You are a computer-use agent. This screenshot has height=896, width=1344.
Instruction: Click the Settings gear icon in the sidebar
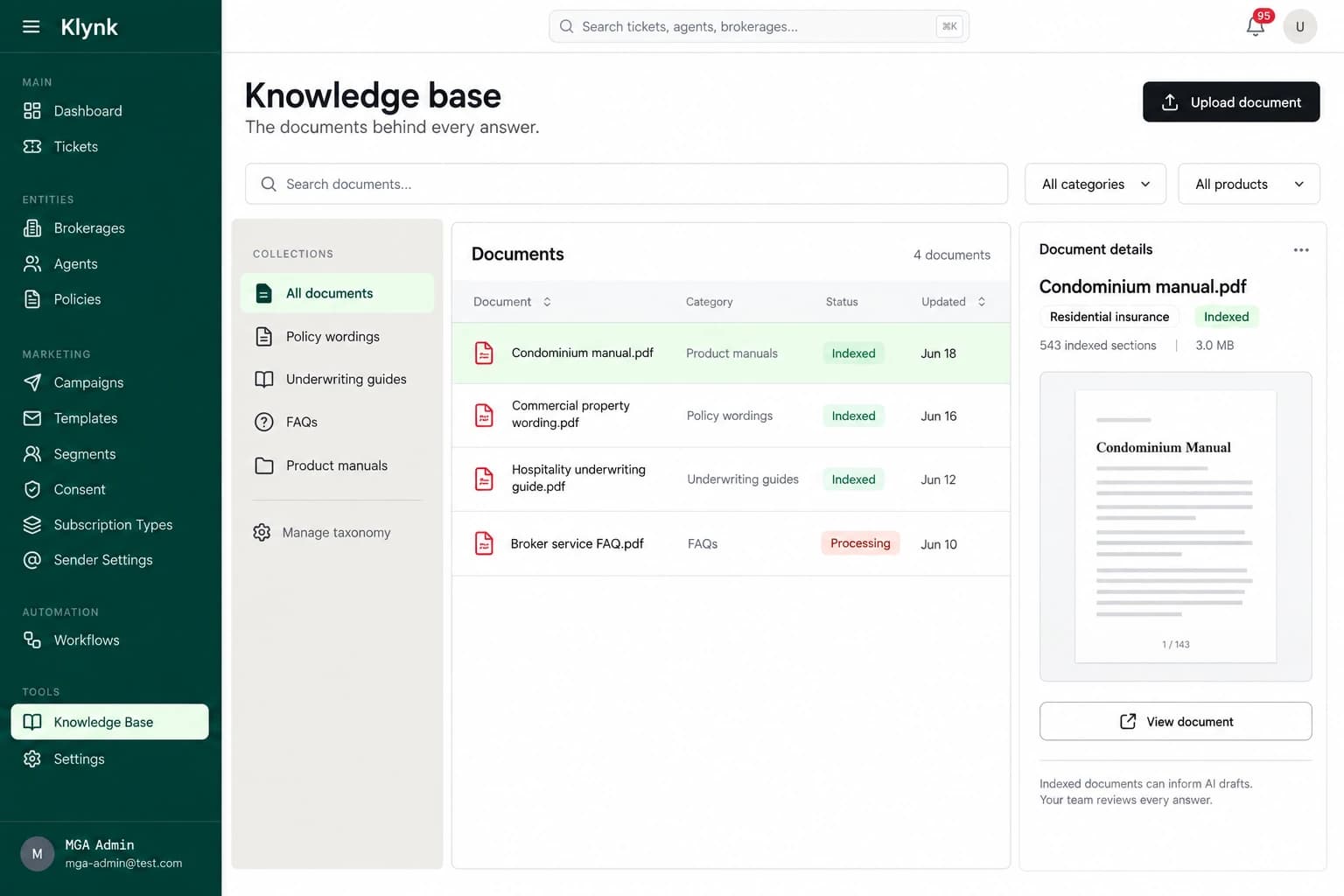click(32, 759)
